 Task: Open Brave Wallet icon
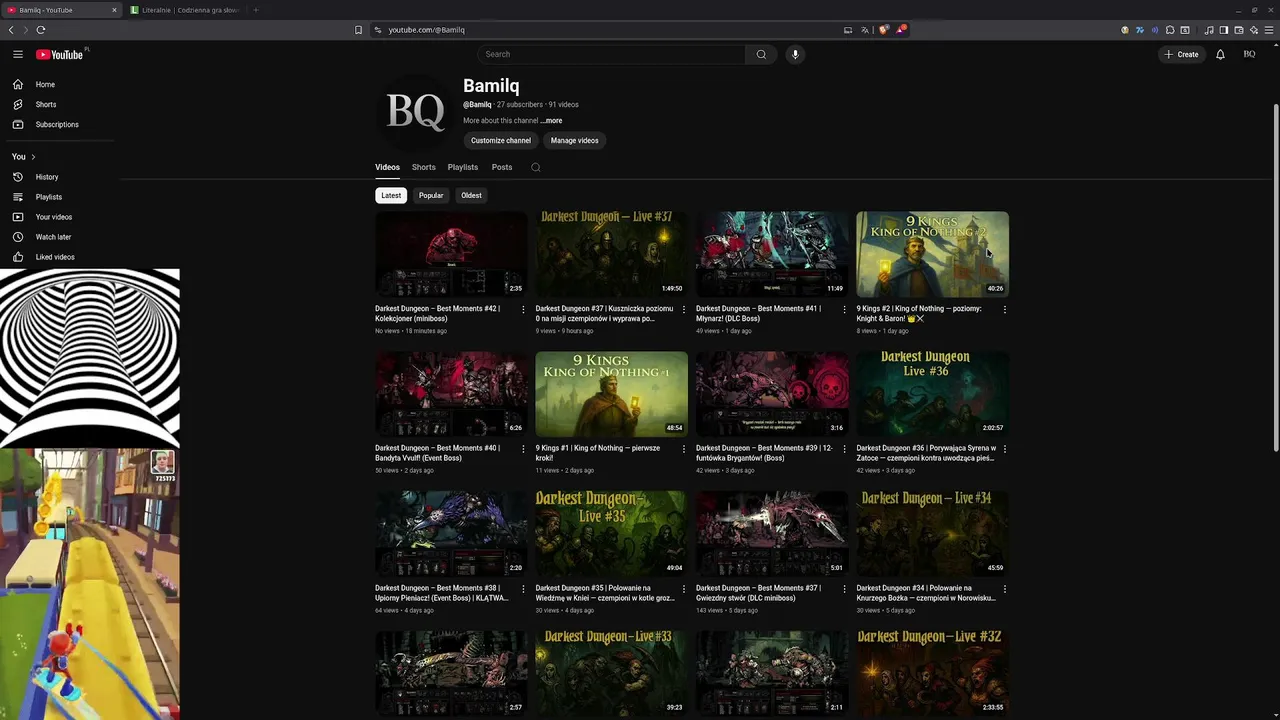tap(1239, 30)
